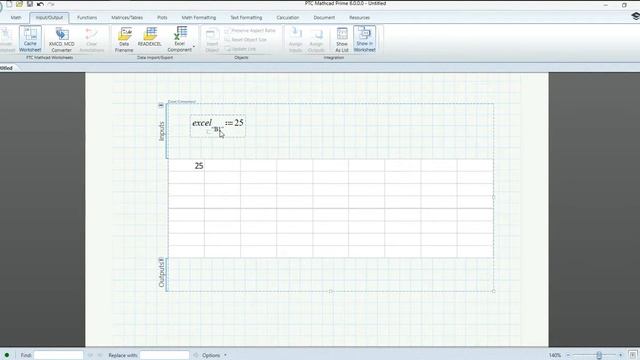Click the Excel Component caption label

tap(182, 101)
